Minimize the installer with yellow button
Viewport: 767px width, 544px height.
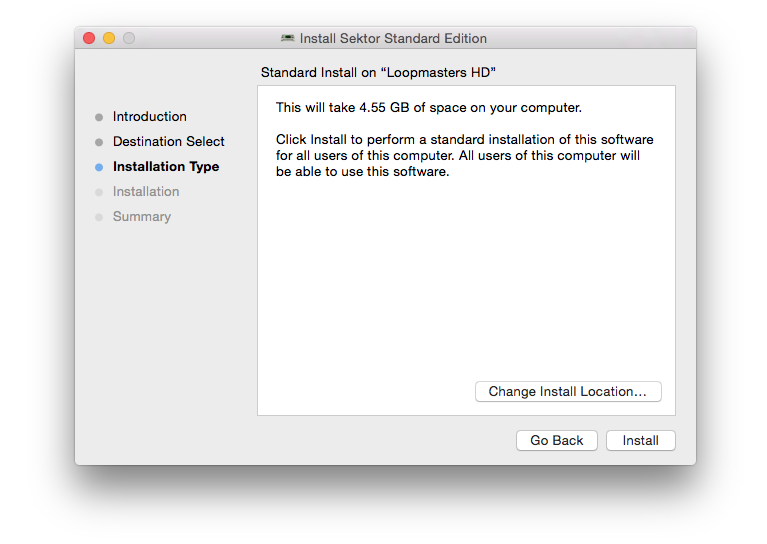click(109, 38)
